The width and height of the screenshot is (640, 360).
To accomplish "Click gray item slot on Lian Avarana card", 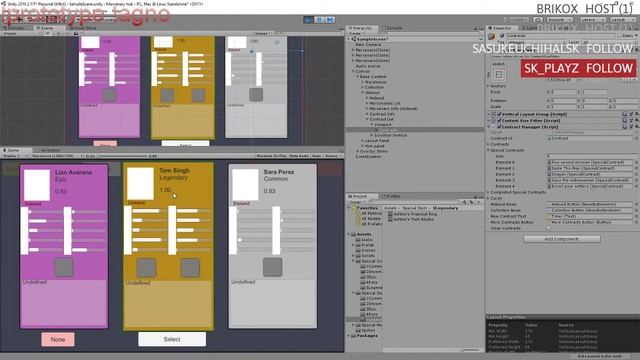I will [x=64, y=267].
